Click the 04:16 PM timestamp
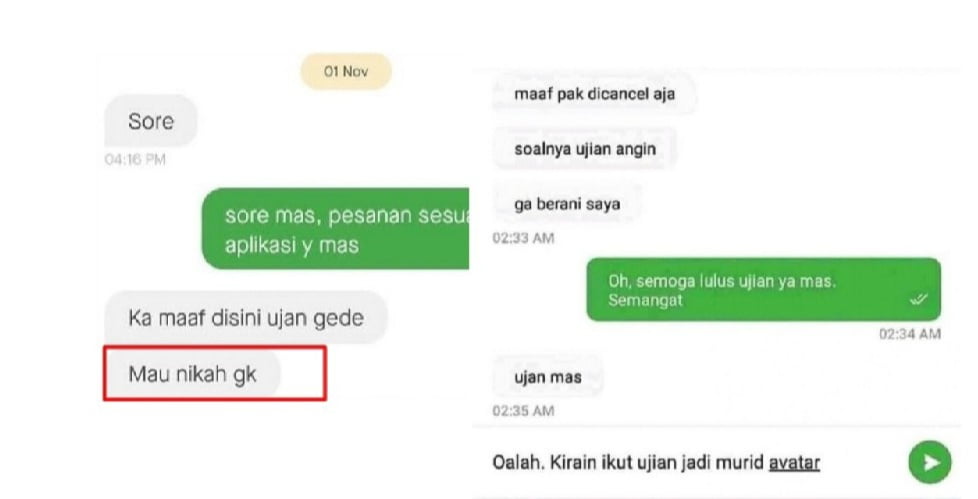This screenshot has height=499, width=978. [135, 160]
